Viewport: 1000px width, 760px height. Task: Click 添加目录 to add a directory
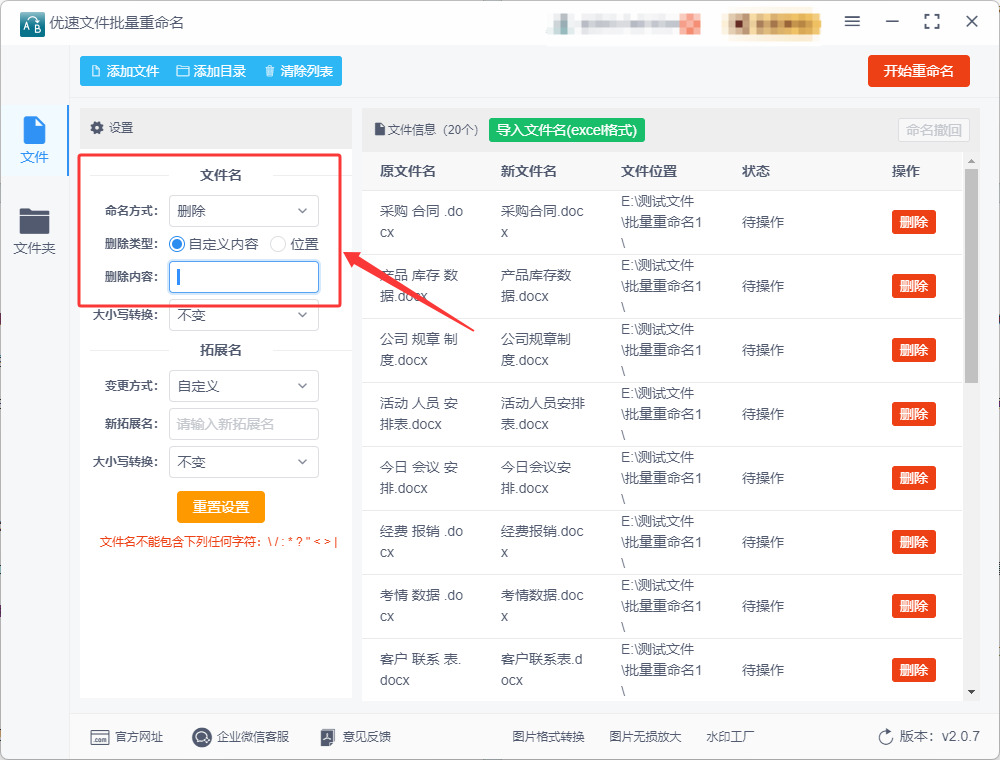click(x=211, y=71)
